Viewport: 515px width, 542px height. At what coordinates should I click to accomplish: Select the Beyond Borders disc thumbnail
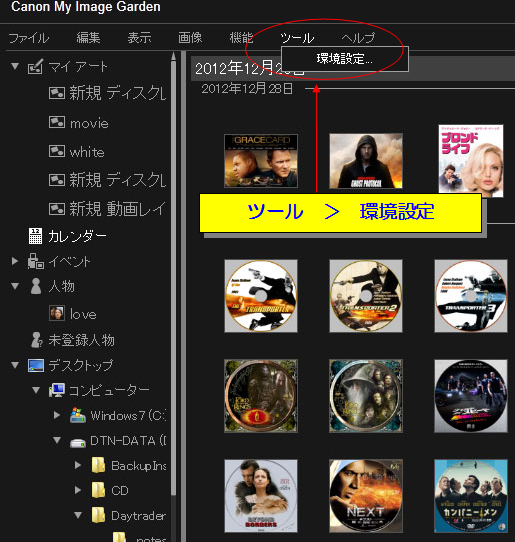pyautogui.click(x=261, y=496)
